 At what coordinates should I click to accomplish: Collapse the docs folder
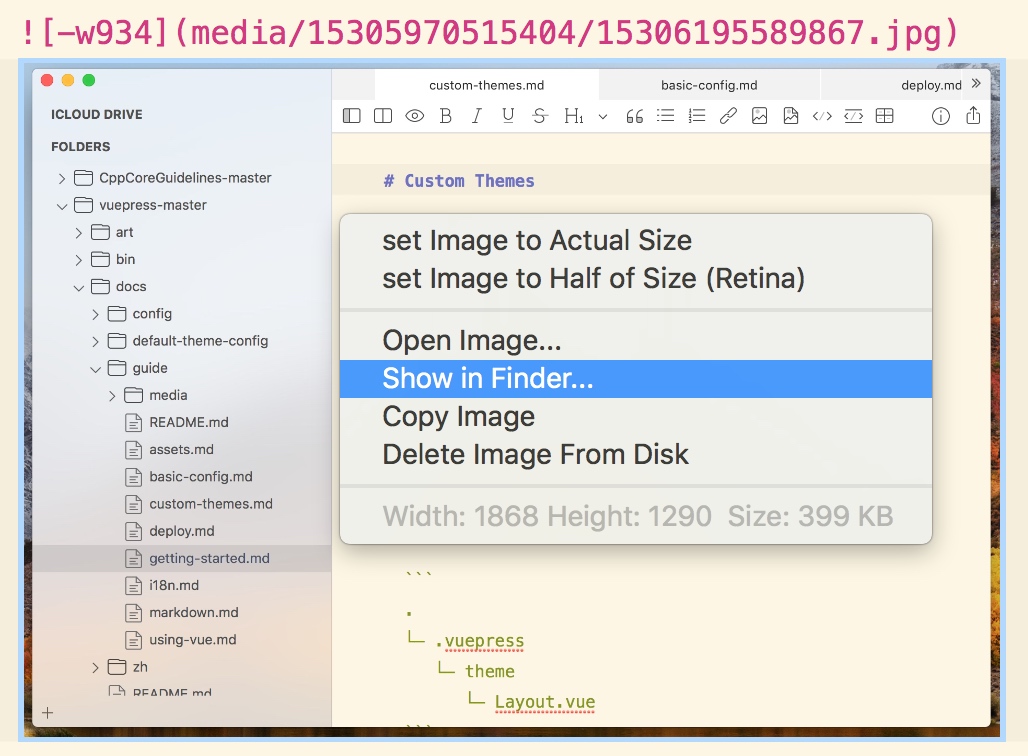pyautogui.click(x=79, y=287)
